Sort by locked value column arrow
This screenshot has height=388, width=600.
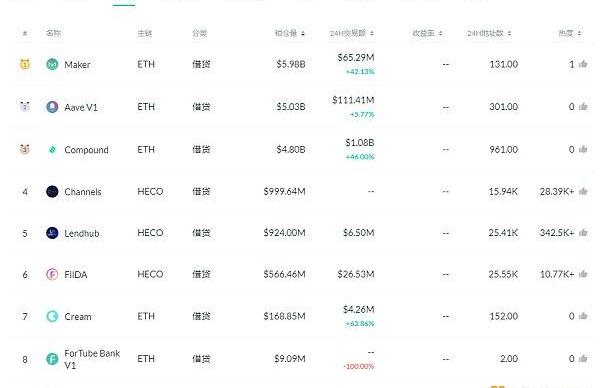coord(303,34)
